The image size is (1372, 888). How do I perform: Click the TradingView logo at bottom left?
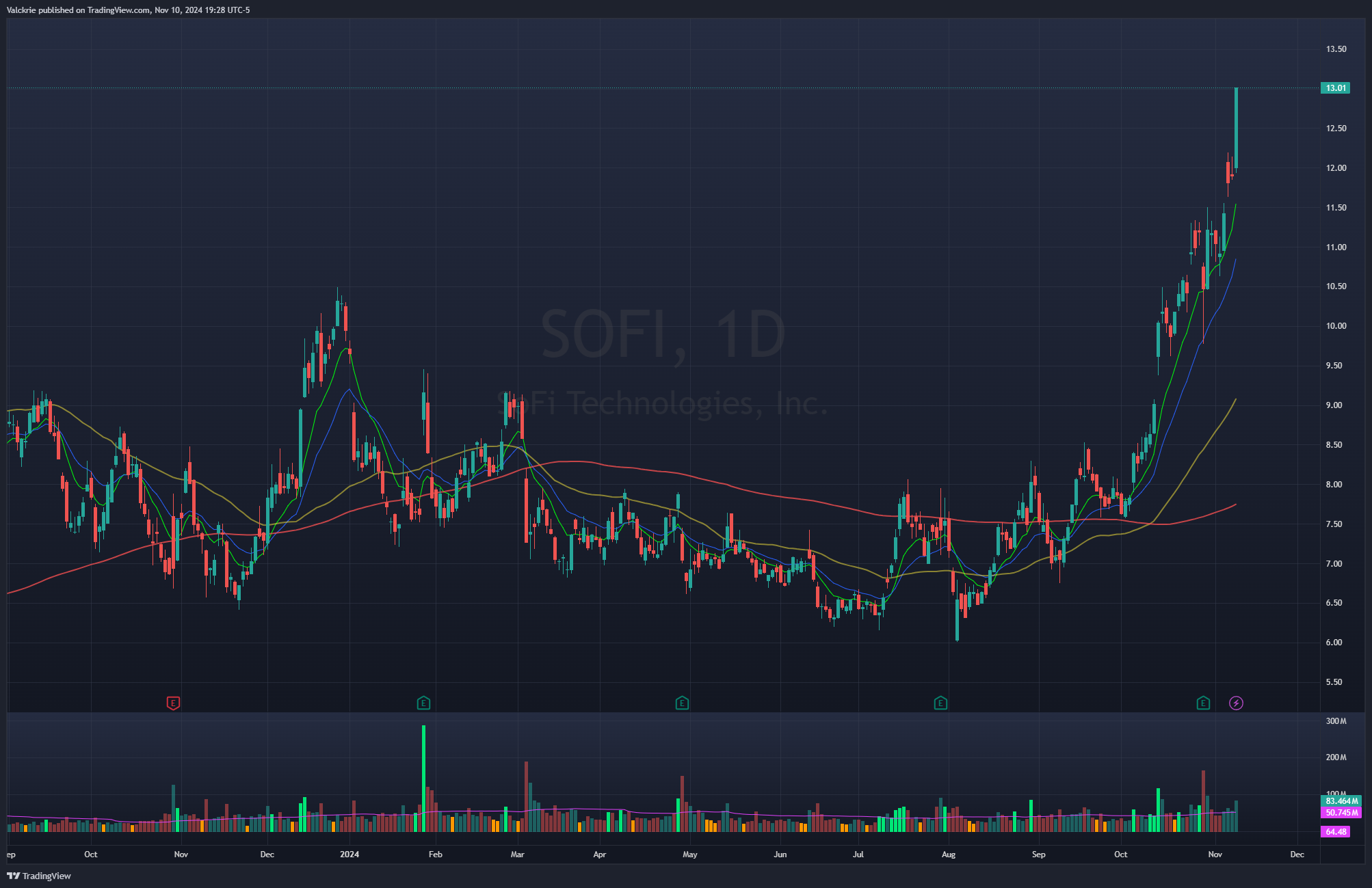coord(39,876)
